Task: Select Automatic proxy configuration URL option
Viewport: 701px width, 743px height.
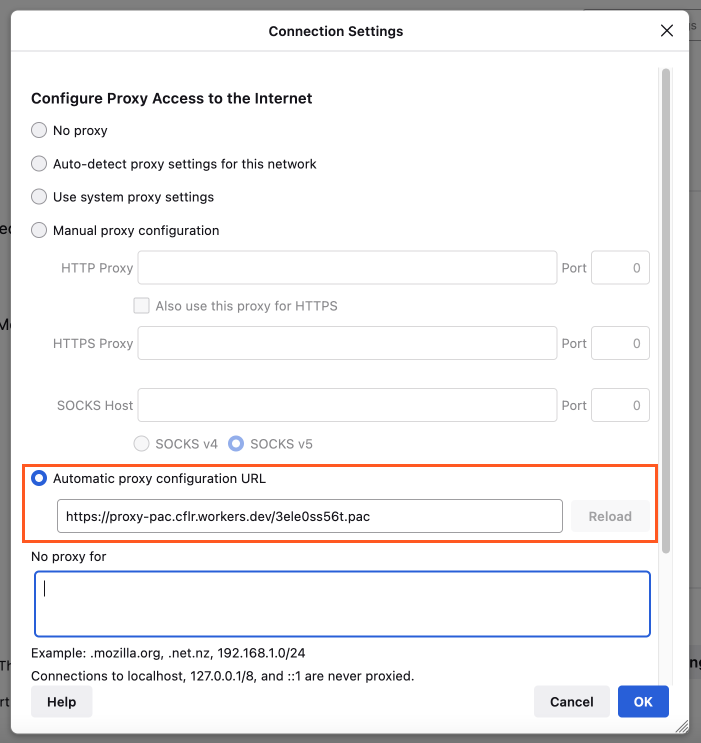Action: pyautogui.click(x=39, y=478)
